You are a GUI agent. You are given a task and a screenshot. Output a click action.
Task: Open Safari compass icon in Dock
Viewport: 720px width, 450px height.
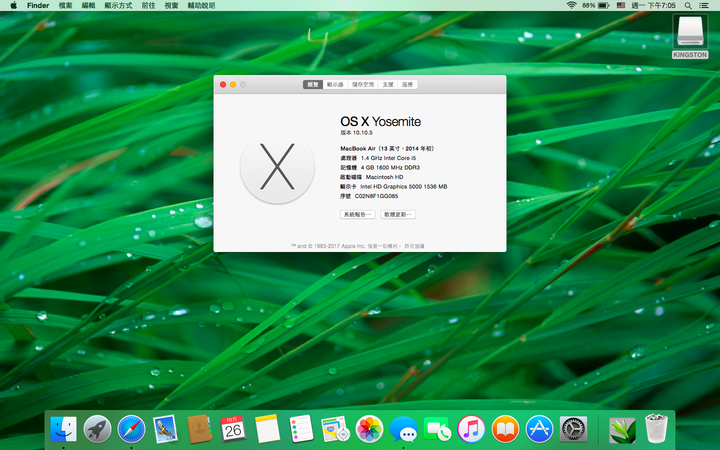point(131,429)
